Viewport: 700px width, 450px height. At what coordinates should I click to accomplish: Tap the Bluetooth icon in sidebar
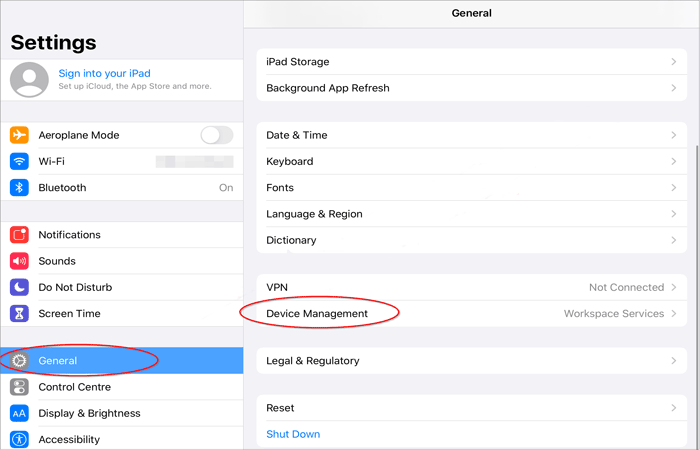point(19,188)
